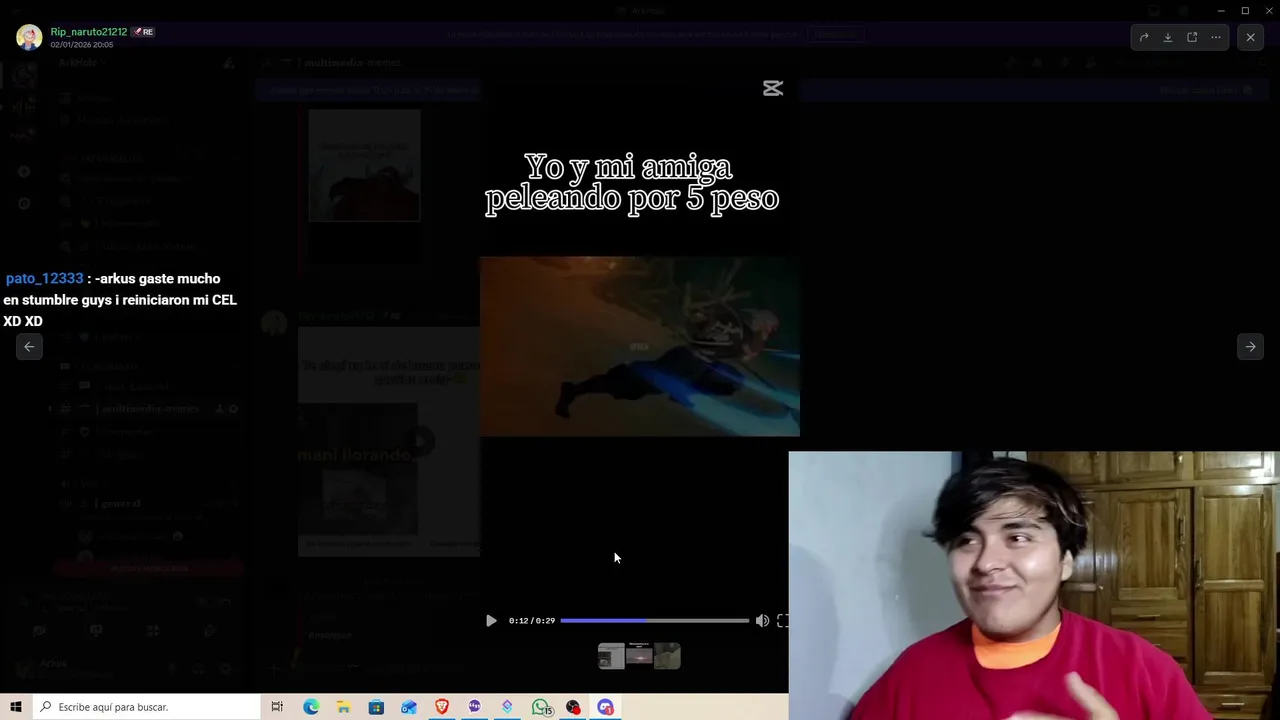The height and width of the screenshot is (720, 1280).
Task: Click the video frame showing the fight scene
Action: coord(639,346)
